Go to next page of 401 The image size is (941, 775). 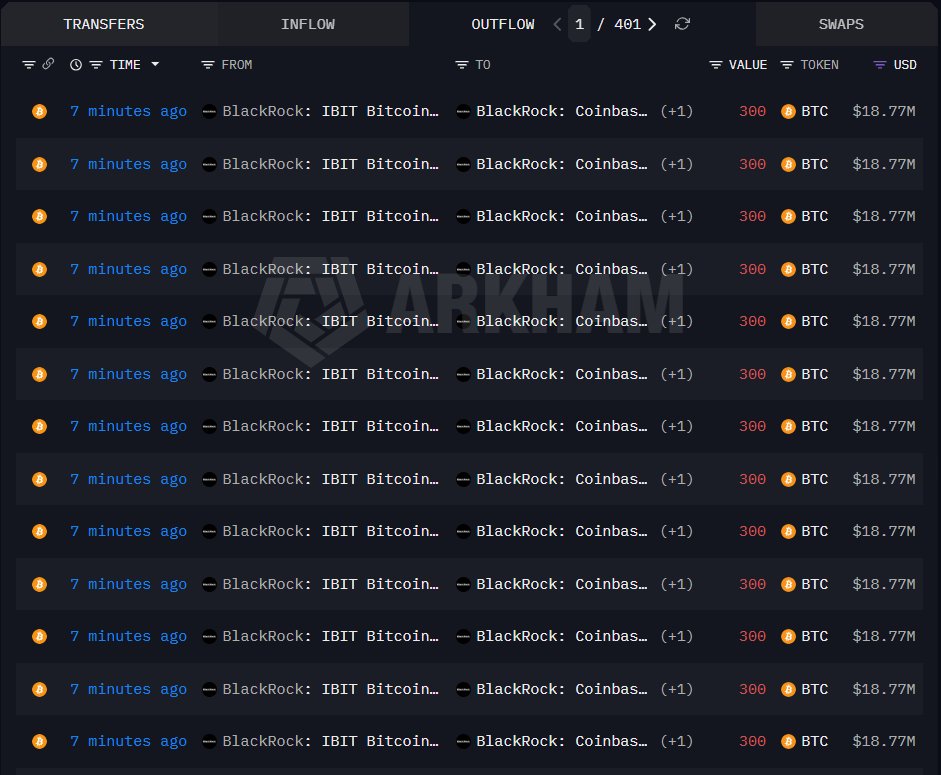click(x=652, y=24)
